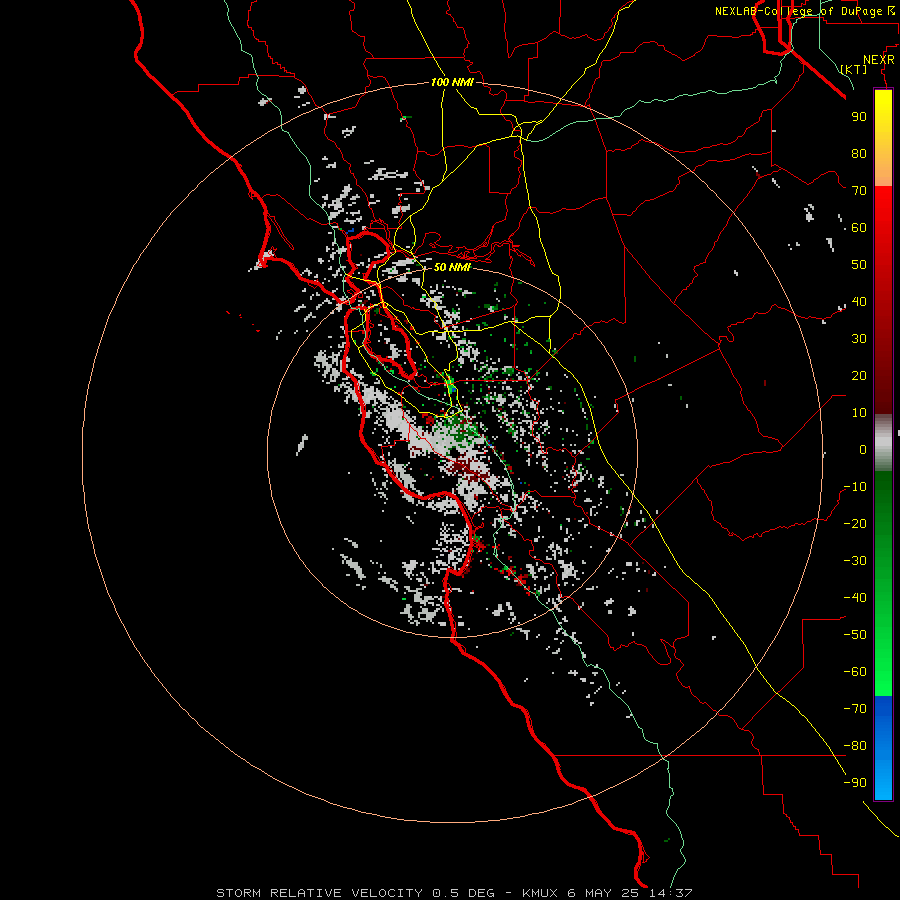
Task: Click the gray zero-velocity segment of color bar
Action: [x=883, y=443]
